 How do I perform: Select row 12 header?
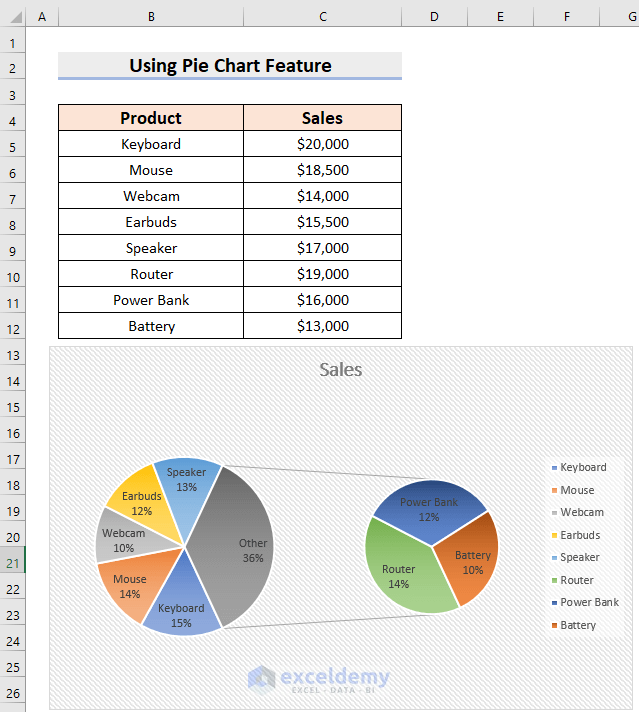click(x=12, y=327)
